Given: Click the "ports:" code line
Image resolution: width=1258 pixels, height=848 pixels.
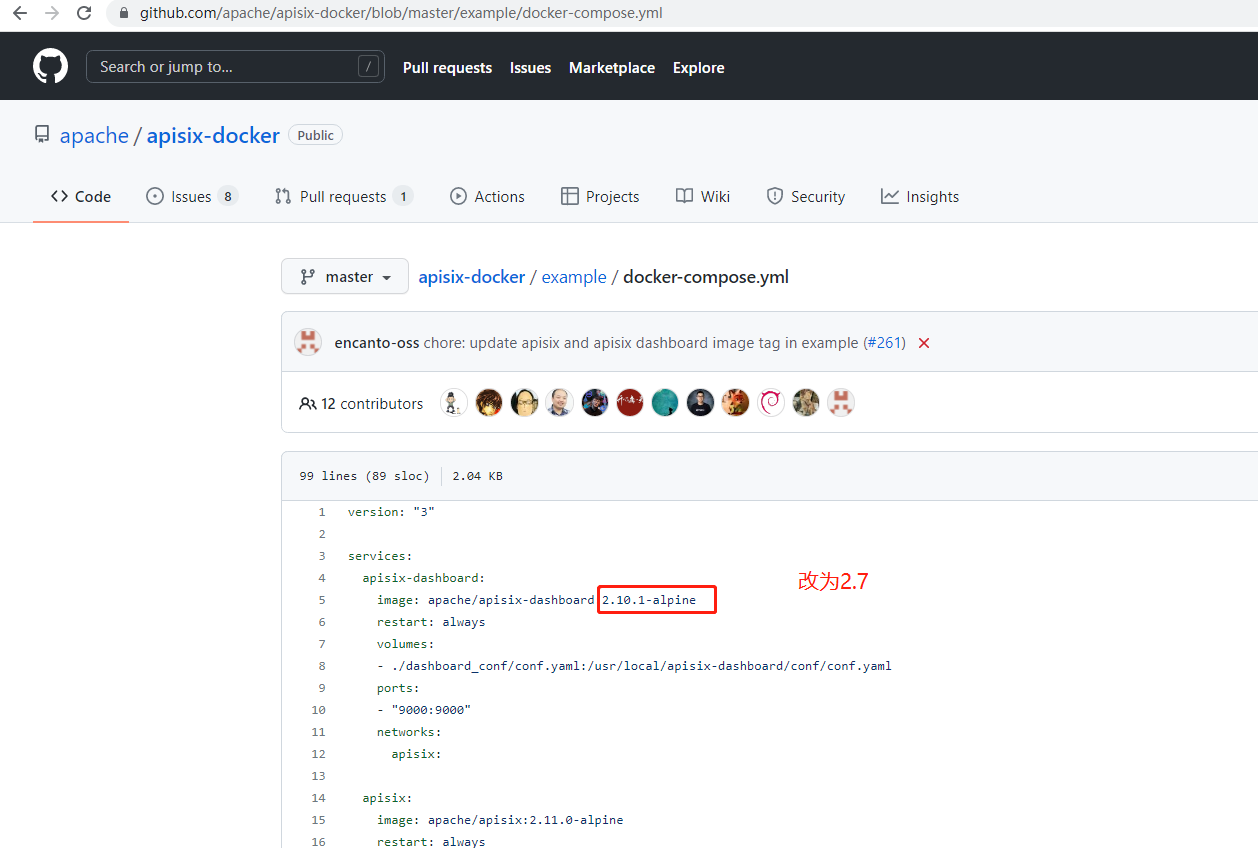Looking at the screenshot, I should (x=398, y=688).
